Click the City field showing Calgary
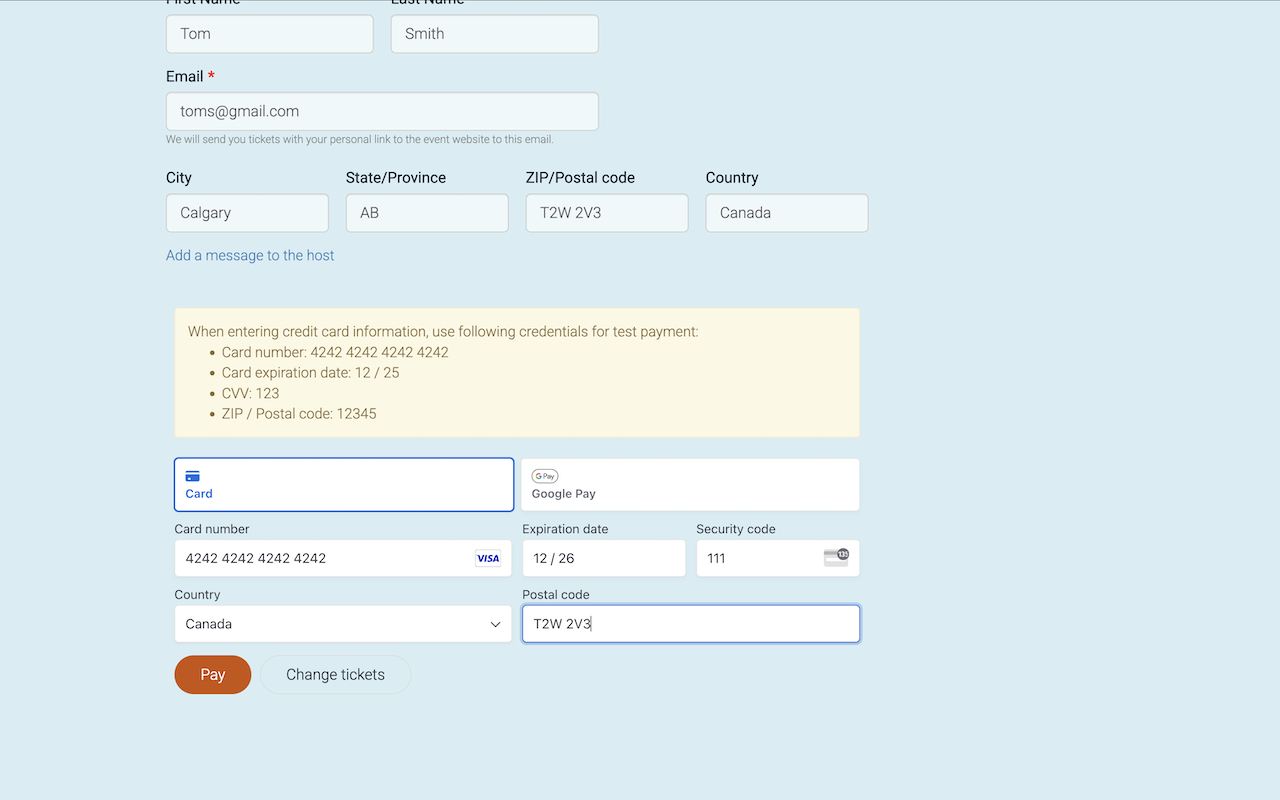Image resolution: width=1280 pixels, height=800 pixels. pyautogui.click(x=247, y=213)
